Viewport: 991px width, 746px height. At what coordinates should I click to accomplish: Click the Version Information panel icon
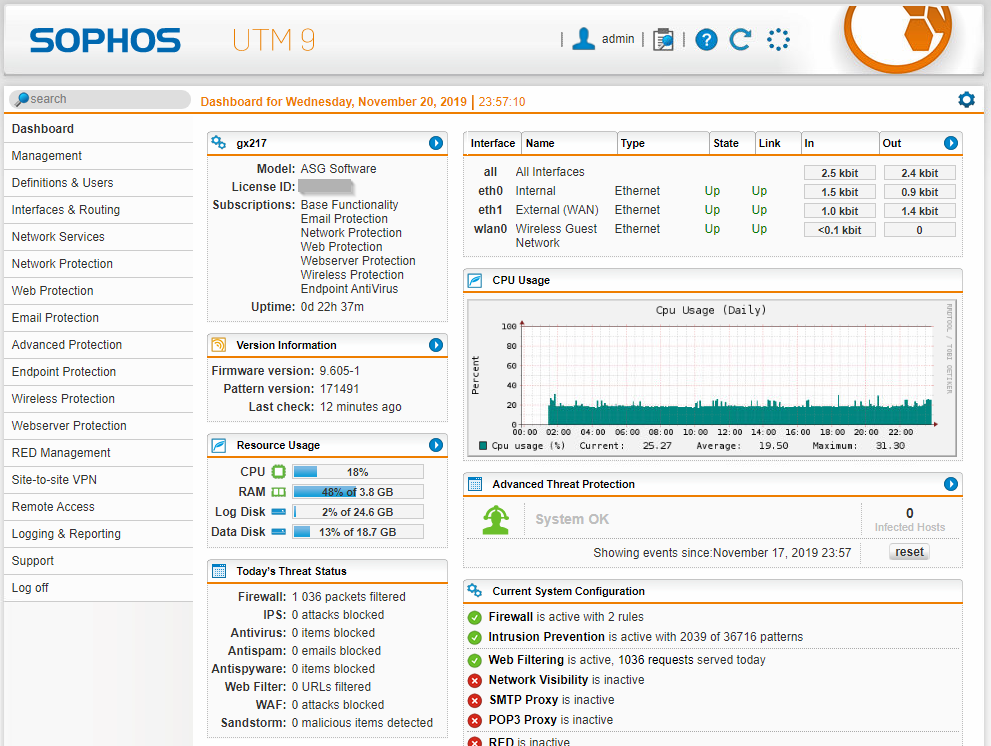[x=219, y=345]
